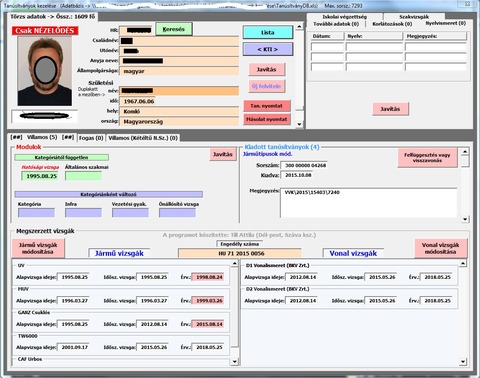Viewport: 480px width, 378px height.
Task: Click the Tan. nyomtat print button
Action: [267, 106]
